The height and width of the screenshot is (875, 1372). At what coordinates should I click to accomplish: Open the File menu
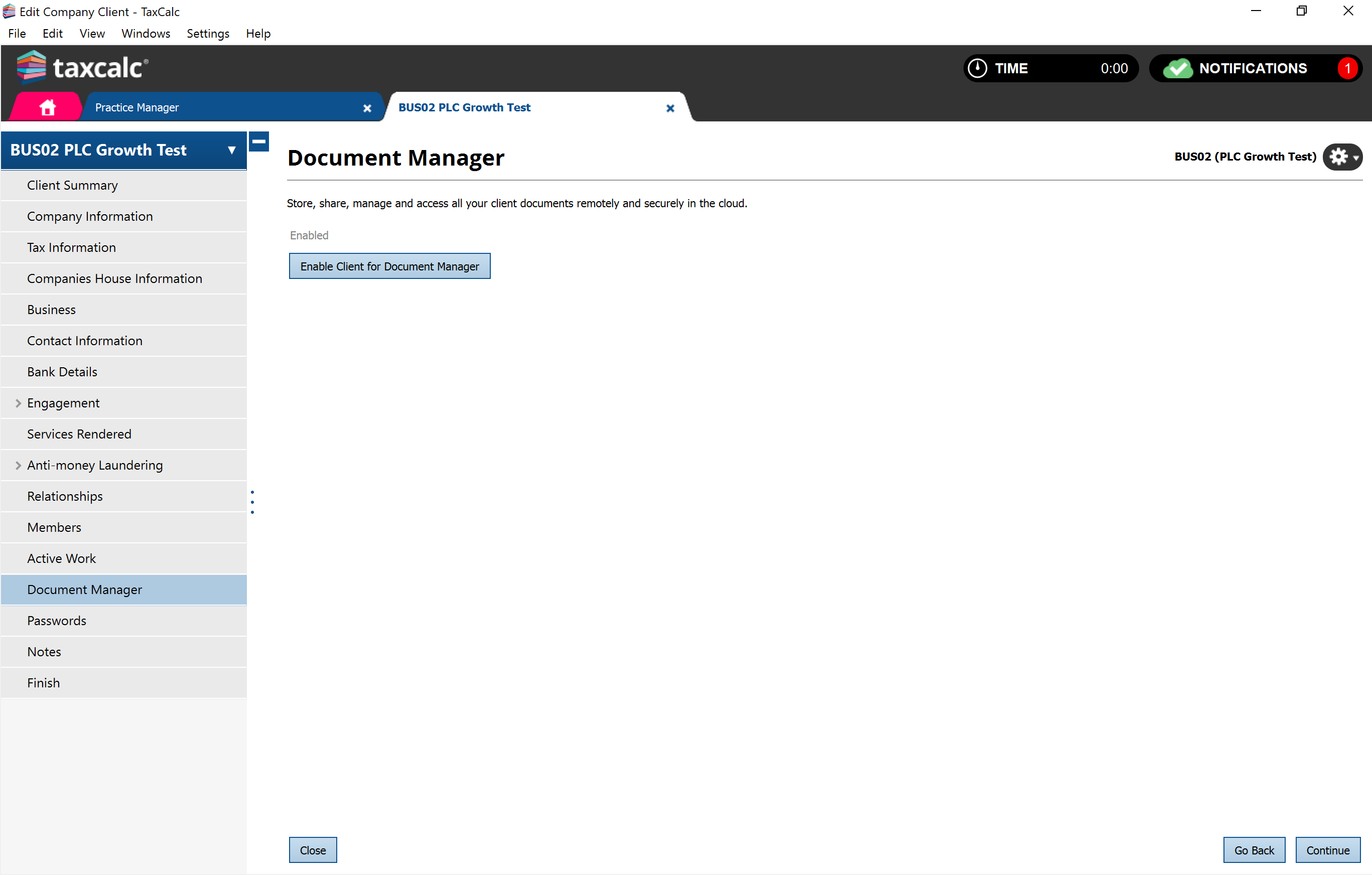click(17, 34)
